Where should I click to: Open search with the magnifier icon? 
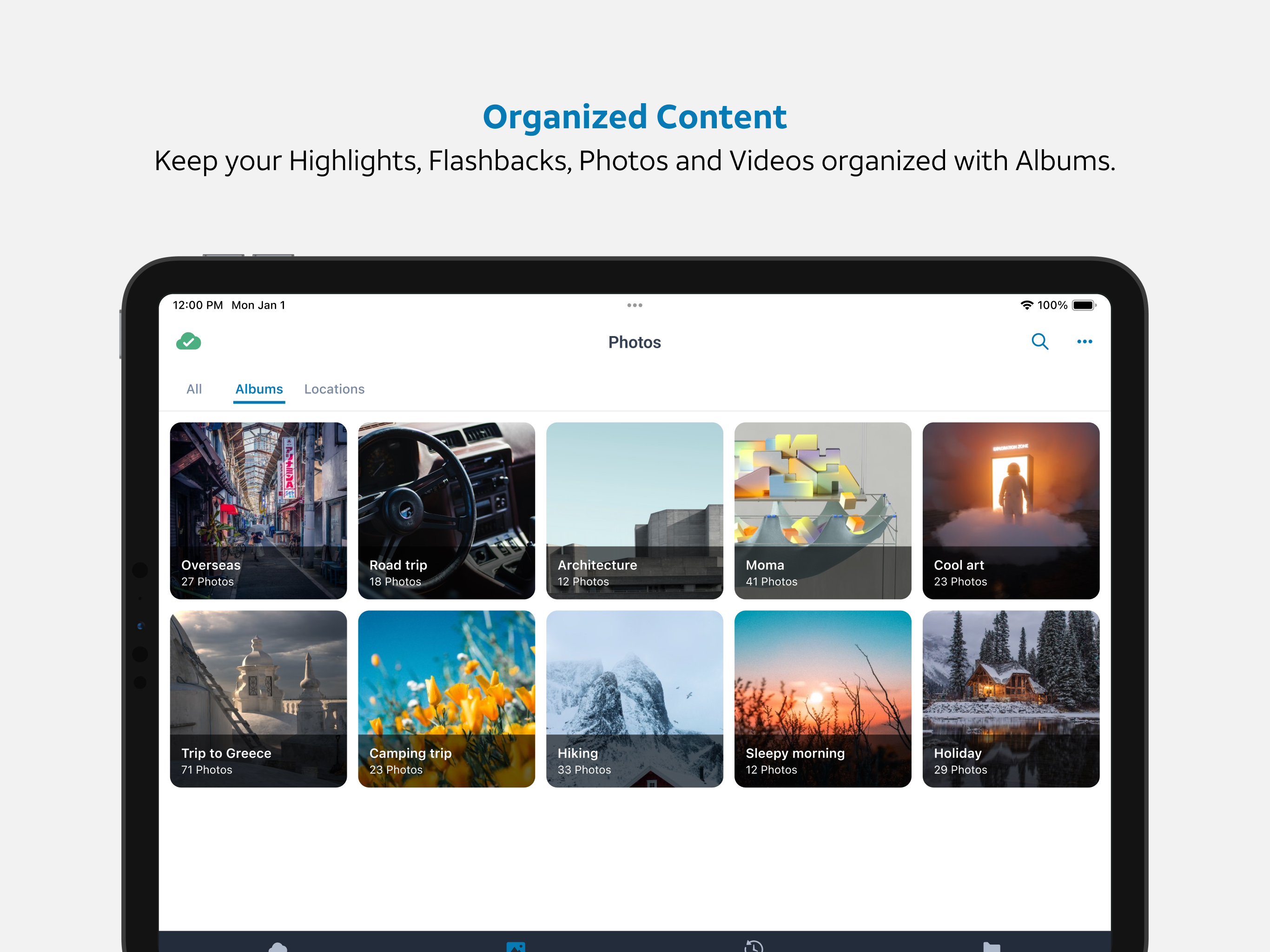point(1039,342)
